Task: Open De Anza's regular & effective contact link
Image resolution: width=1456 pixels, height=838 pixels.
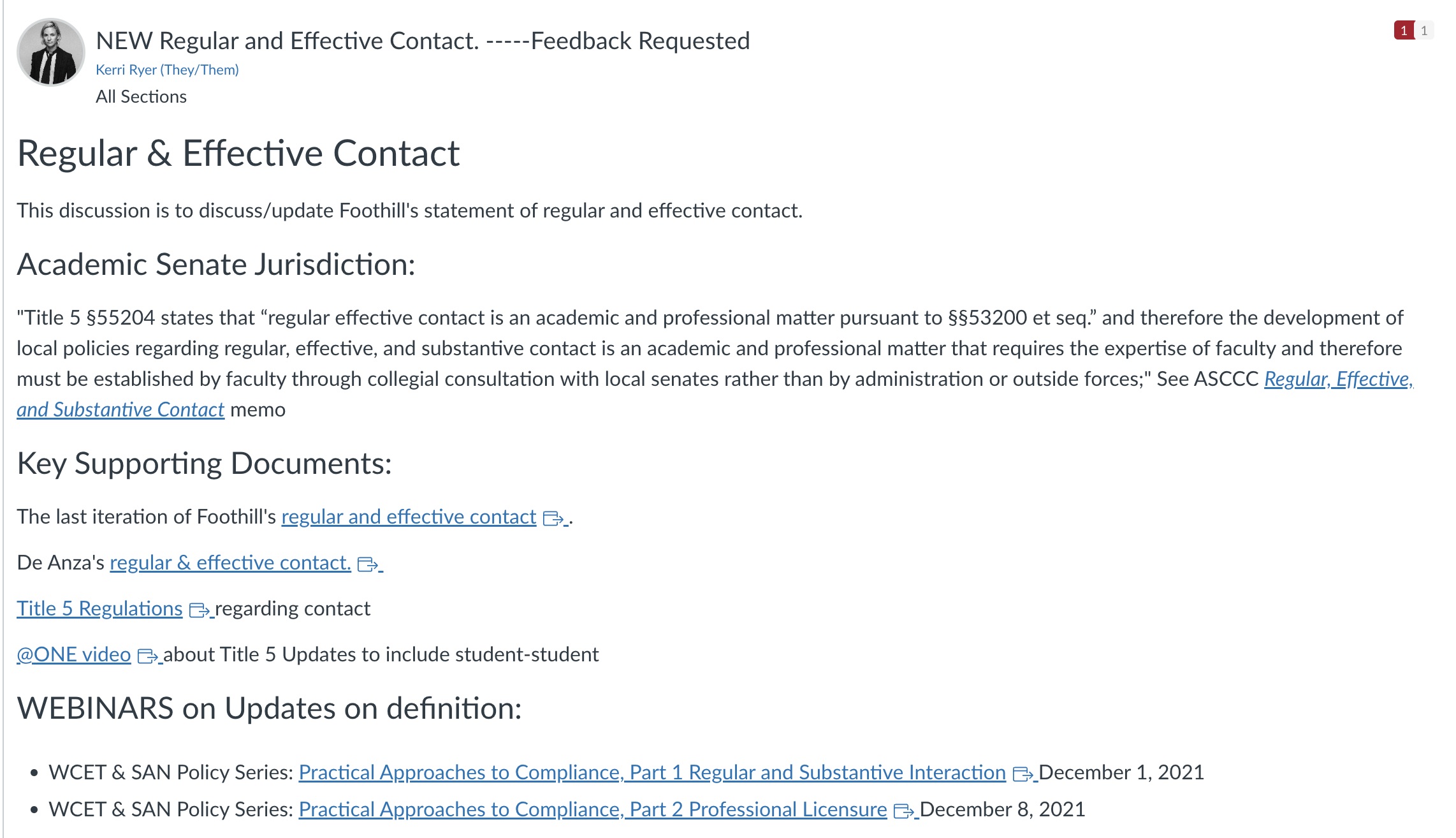Action: coord(230,562)
